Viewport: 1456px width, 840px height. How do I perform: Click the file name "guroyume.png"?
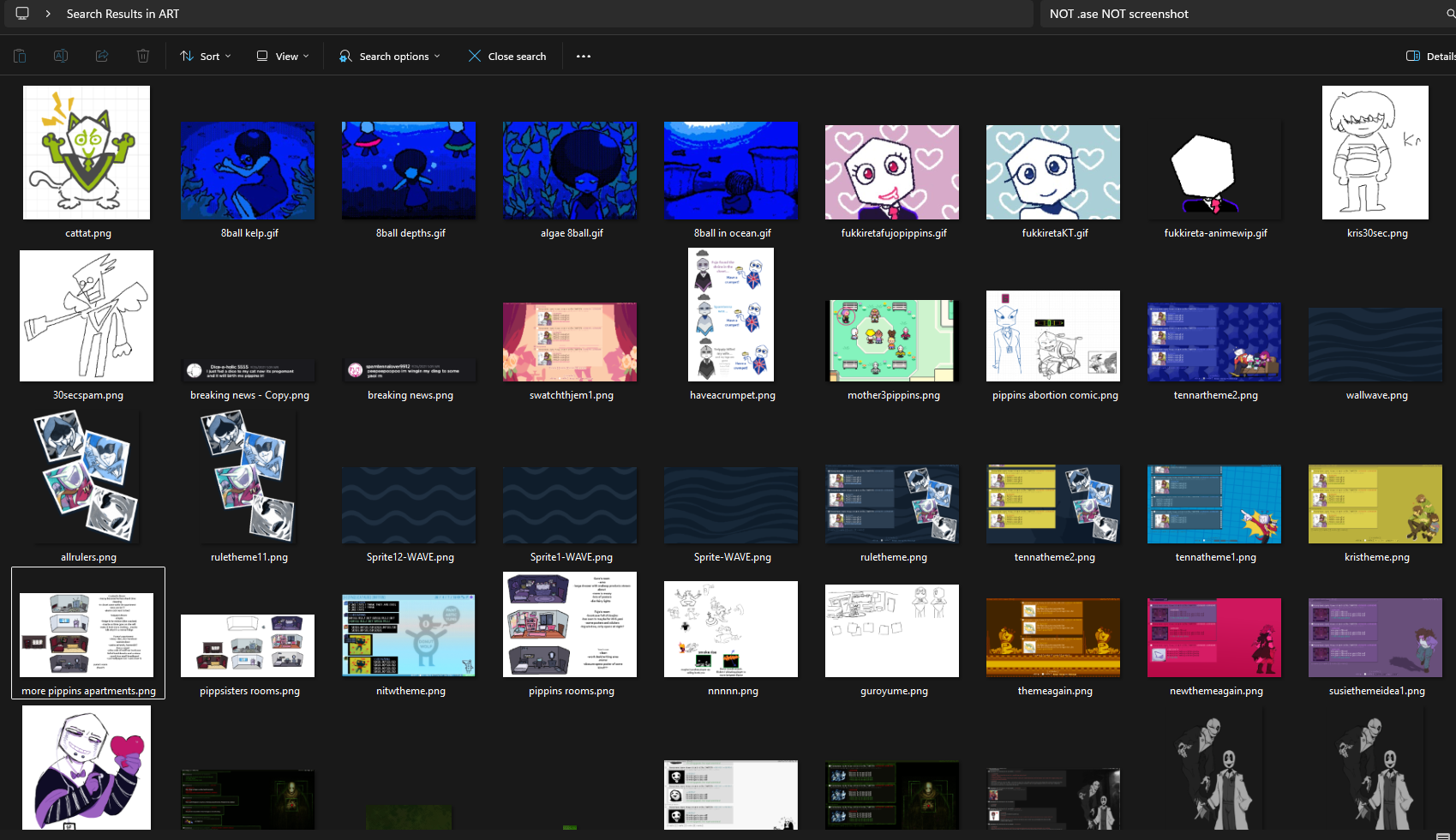click(x=894, y=691)
